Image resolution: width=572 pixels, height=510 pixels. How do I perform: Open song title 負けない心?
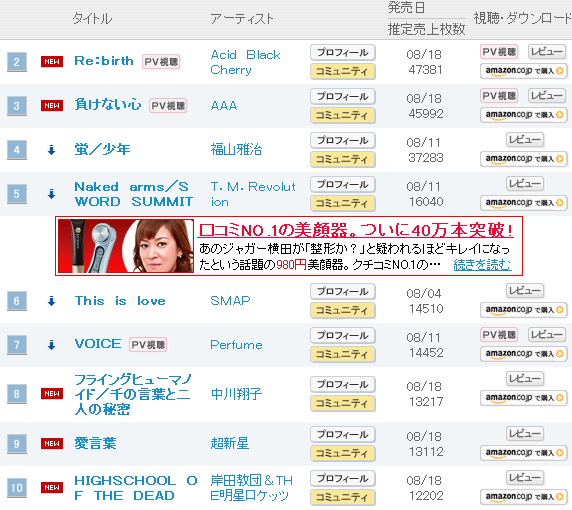coord(108,105)
